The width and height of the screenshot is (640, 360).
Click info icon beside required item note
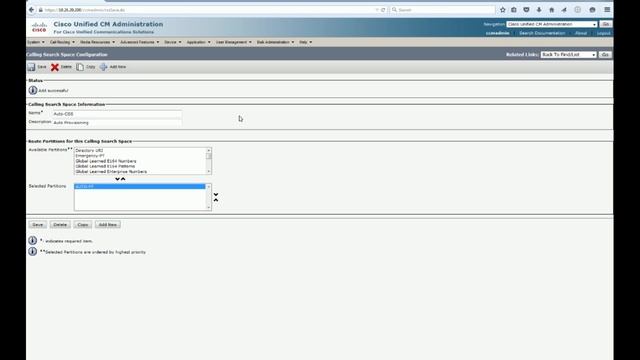[33, 240]
